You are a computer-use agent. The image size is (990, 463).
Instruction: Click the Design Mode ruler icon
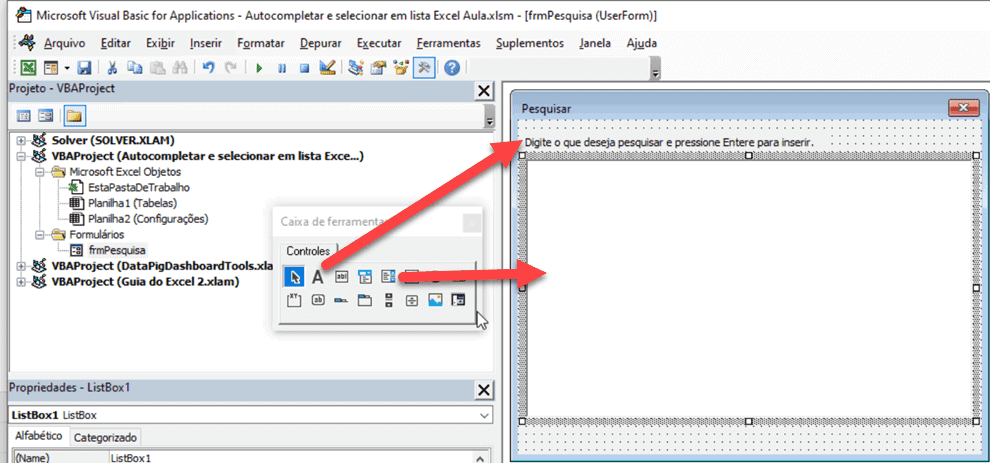(x=326, y=68)
